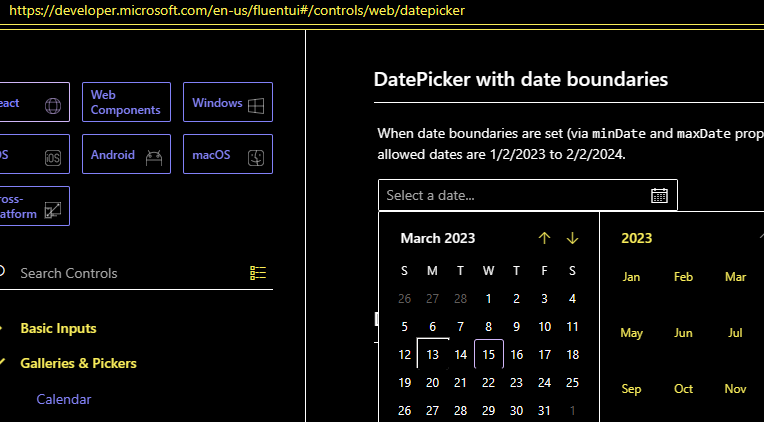Pick March 20 in the calendar
Viewport: 764px width, 422px height.
[x=432, y=383]
